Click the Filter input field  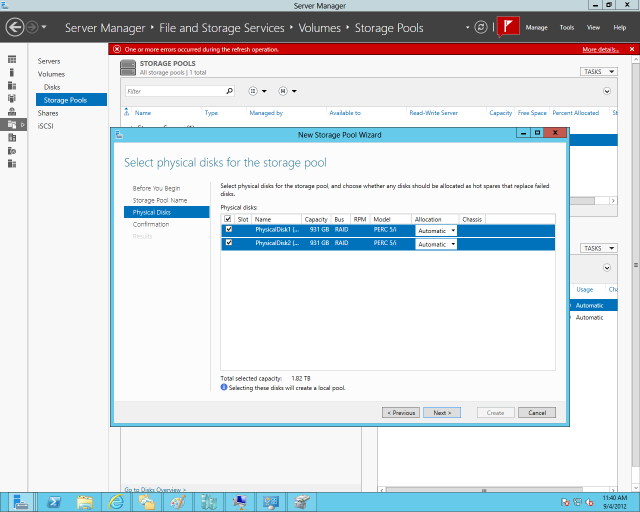click(x=176, y=91)
